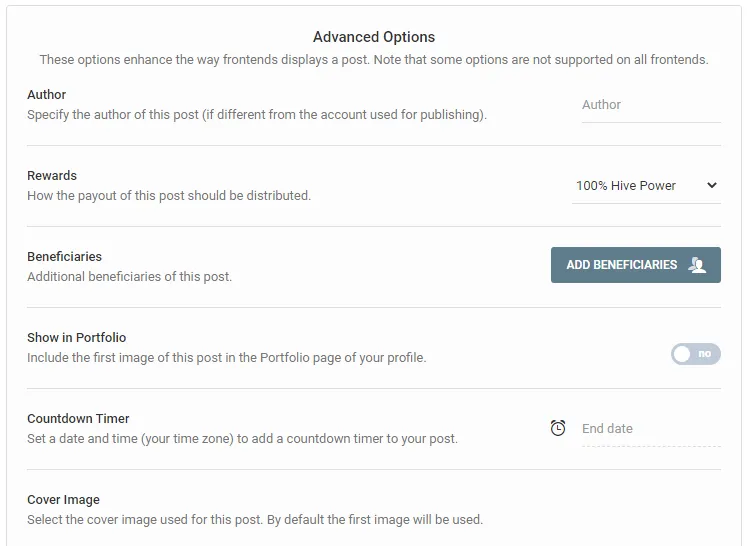Click the frontends options note text
Viewport: 747px width, 546px height.
tap(374, 60)
